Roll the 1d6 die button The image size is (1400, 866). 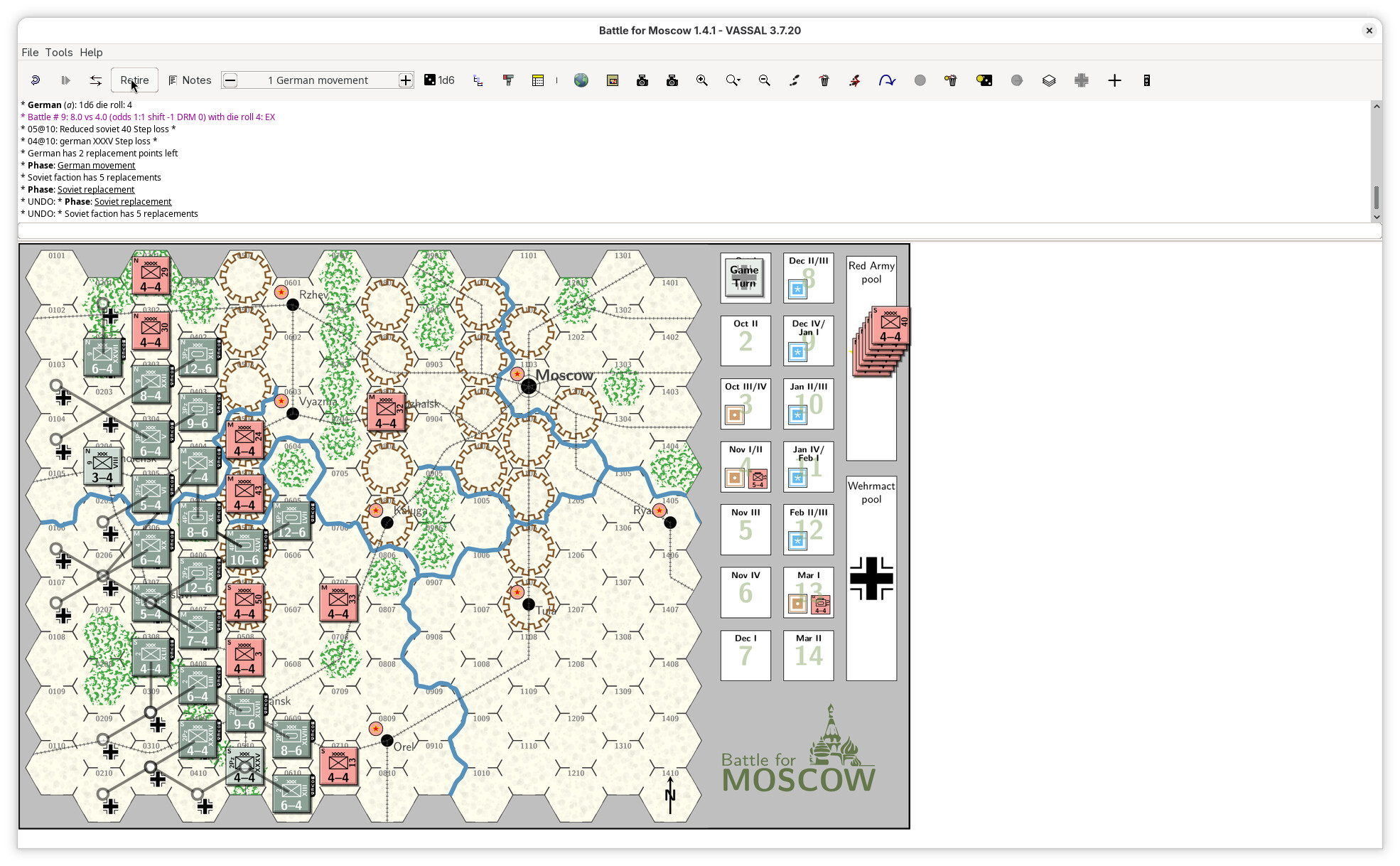click(x=439, y=80)
